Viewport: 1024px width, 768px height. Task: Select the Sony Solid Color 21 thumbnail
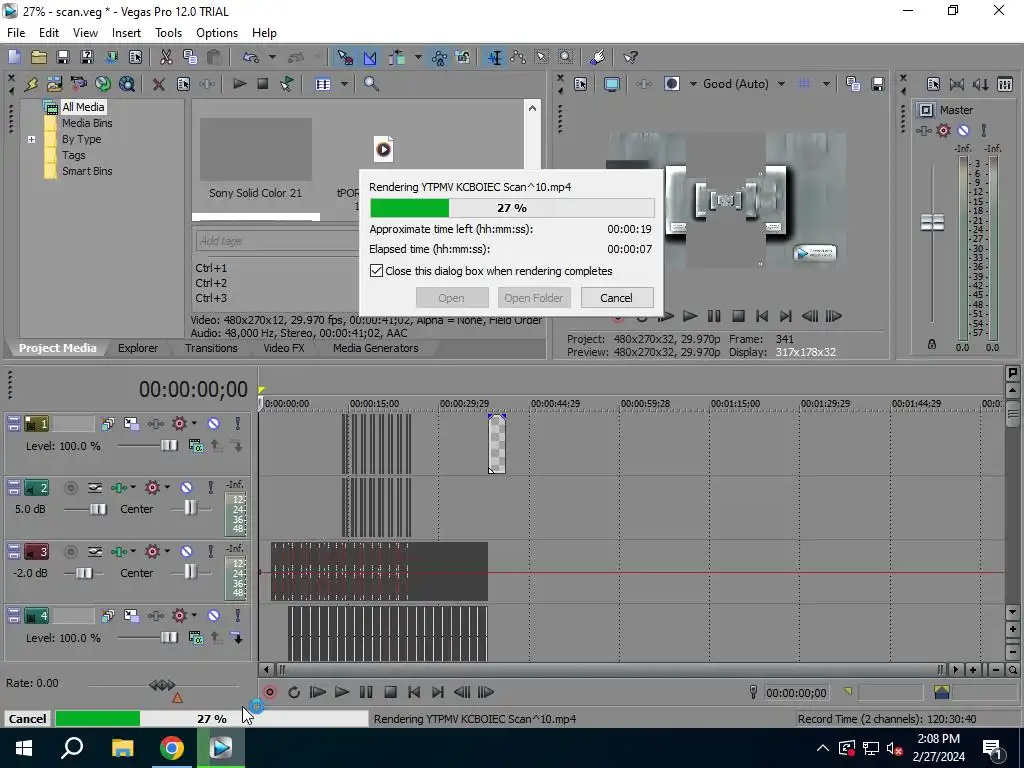click(255, 150)
